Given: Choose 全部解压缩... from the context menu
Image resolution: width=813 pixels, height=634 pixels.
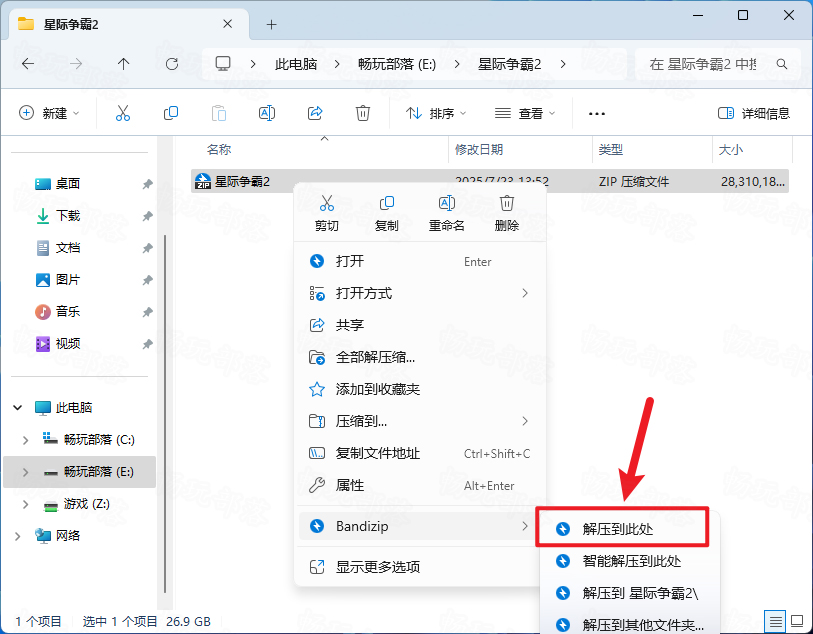Looking at the screenshot, I should pos(420,357).
